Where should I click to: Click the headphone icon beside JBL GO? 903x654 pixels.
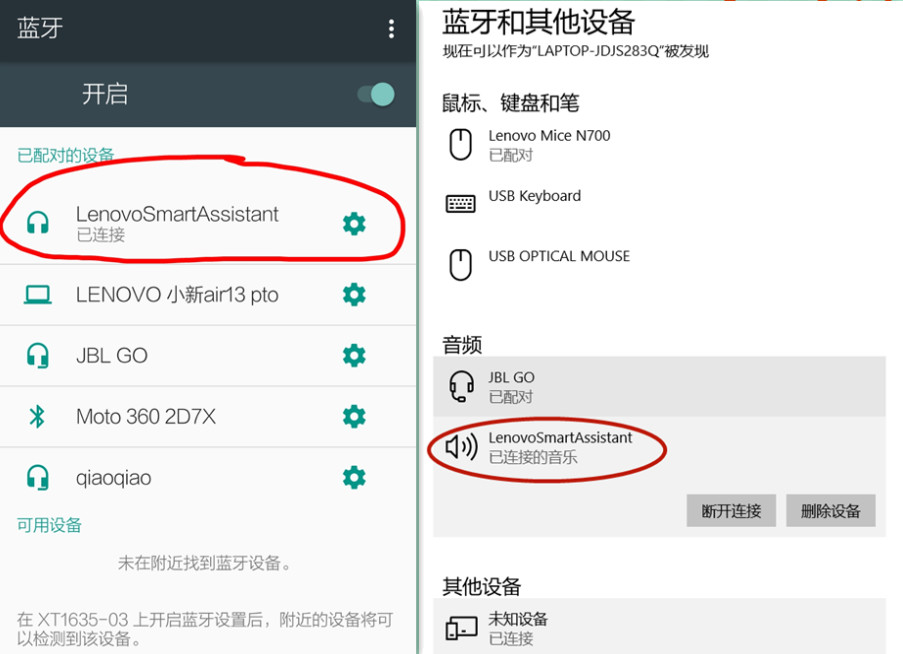pos(38,355)
